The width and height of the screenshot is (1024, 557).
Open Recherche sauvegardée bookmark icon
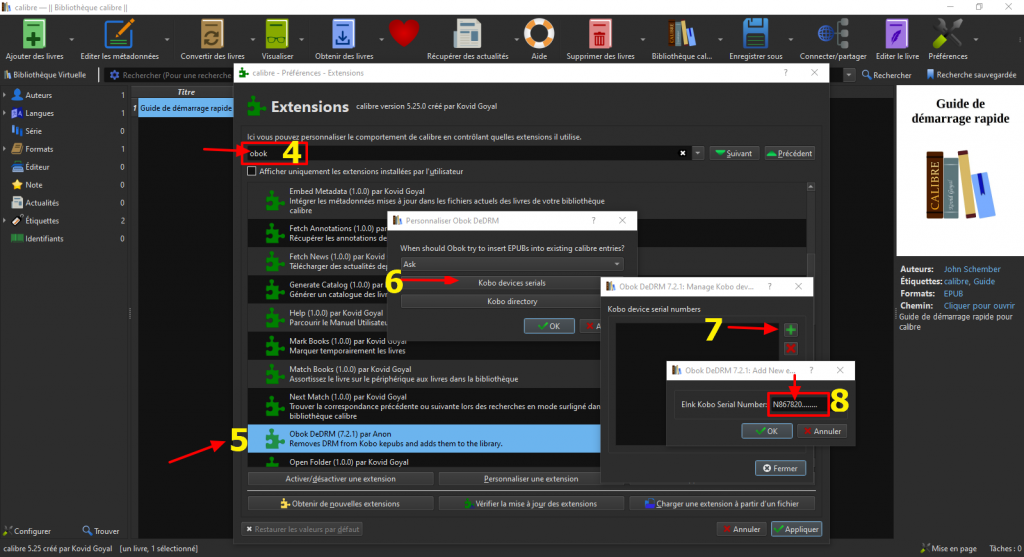pos(930,75)
